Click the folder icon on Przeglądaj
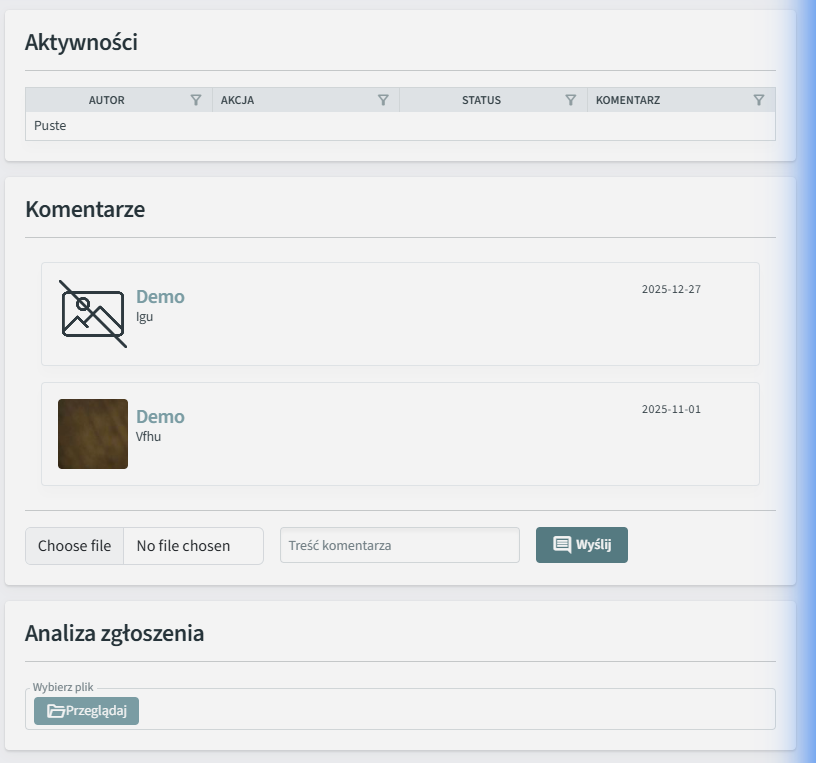This screenshot has width=816, height=763. pyautogui.click(x=56, y=711)
